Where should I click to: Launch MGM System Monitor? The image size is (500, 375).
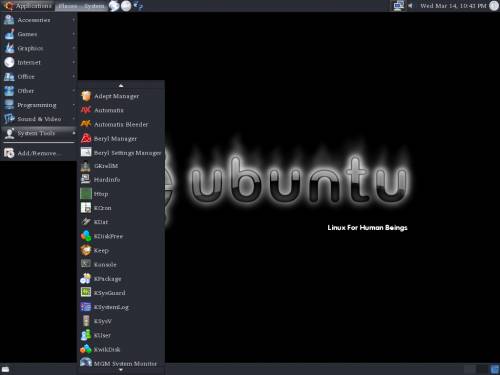click(x=121, y=363)
